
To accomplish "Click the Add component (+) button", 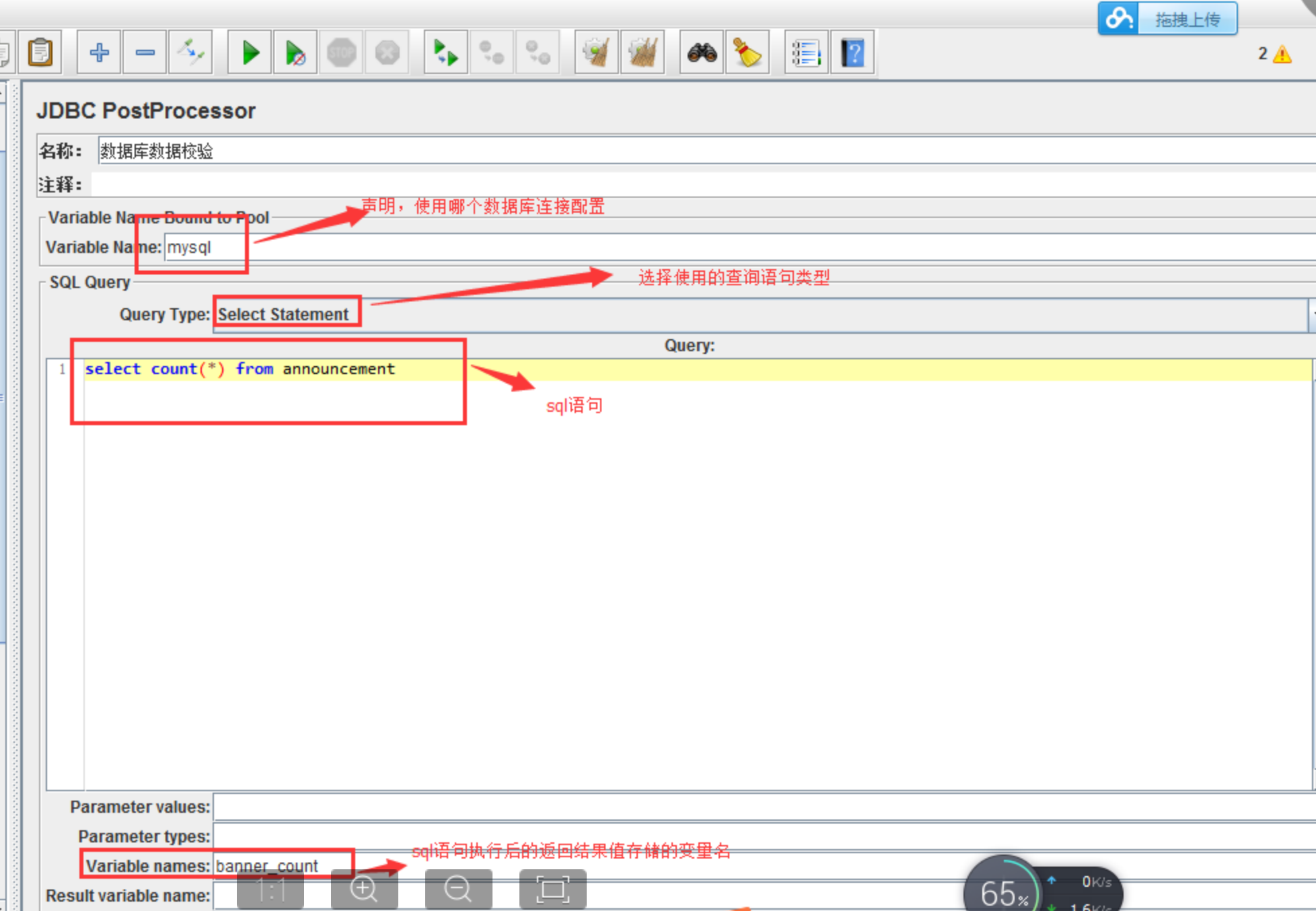I will [98, 51].
